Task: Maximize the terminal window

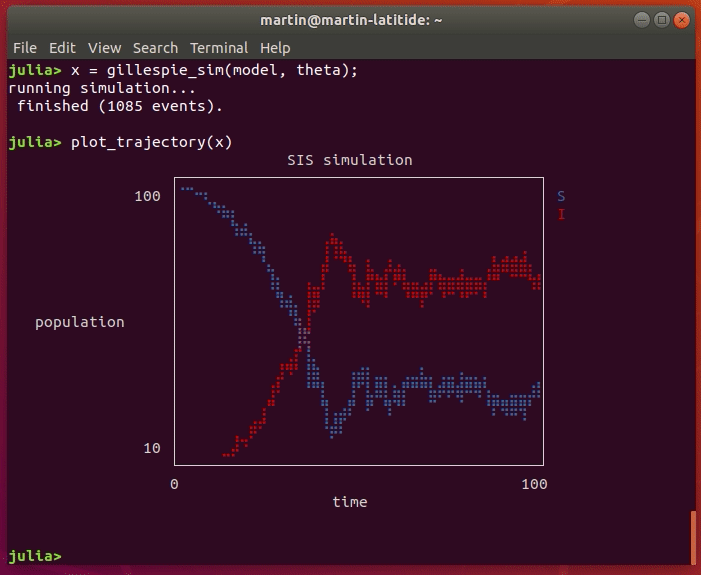Action: click(x=662, y=20)
